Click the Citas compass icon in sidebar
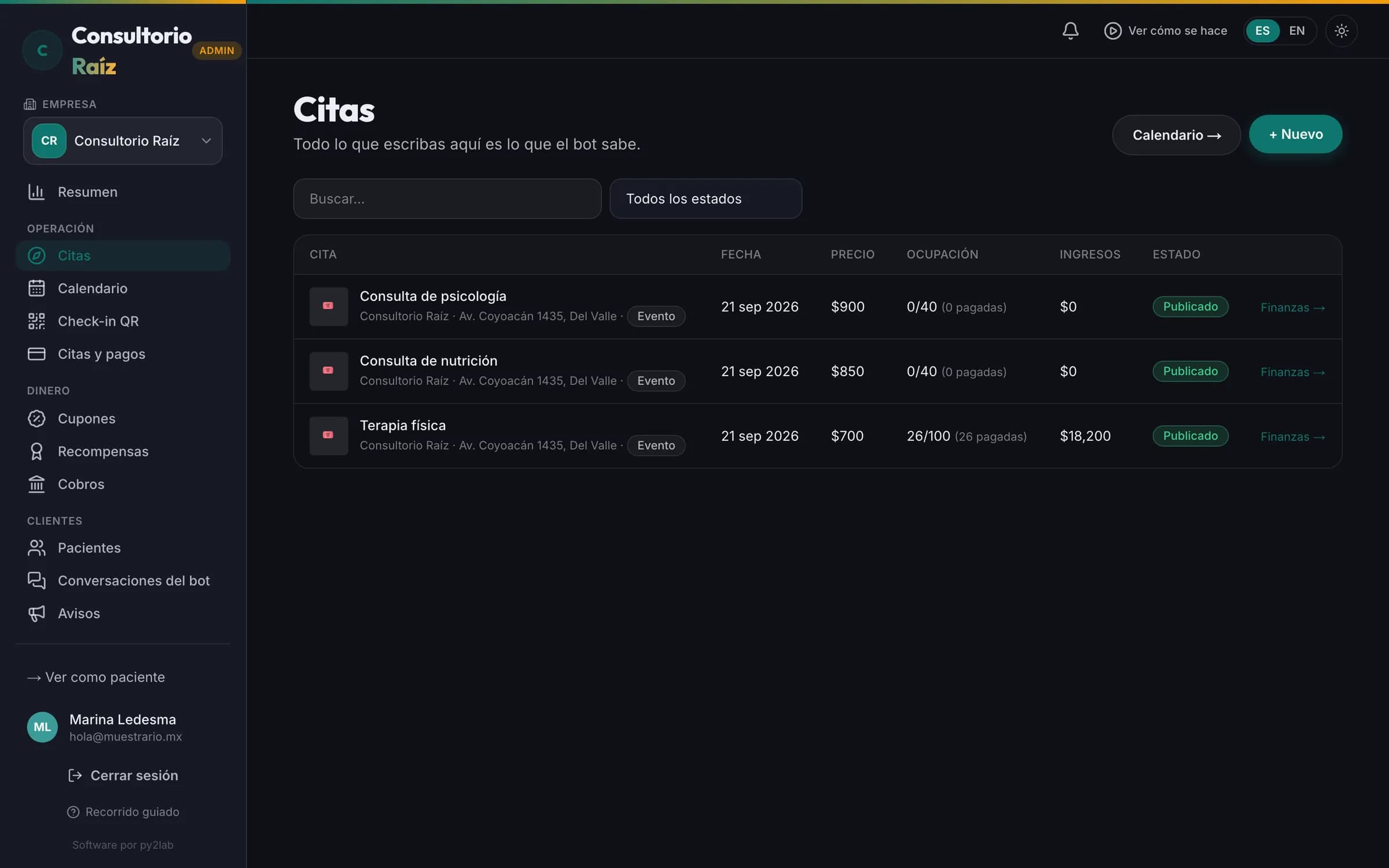Screen dimensions: 1389x868 coord(36,256)
